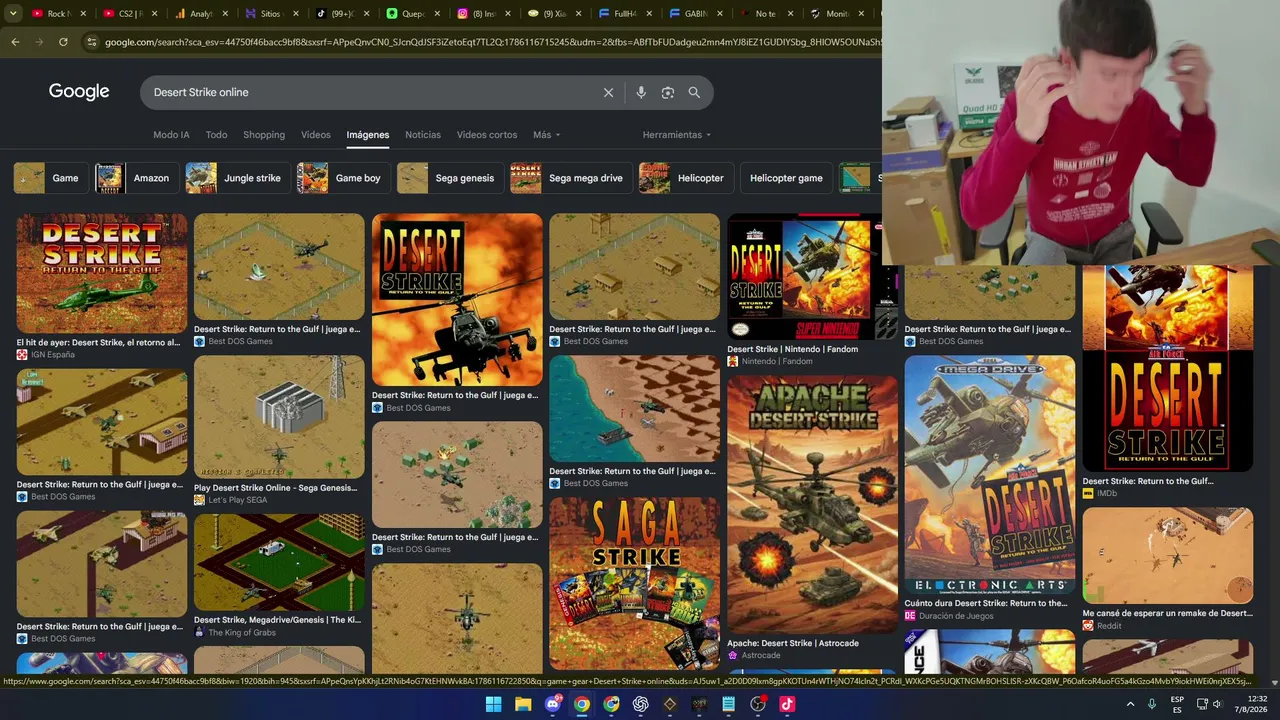The height and width of the screenshot is (720, 1280).
Task: Open ChatGPT from the taskbar
Action: tap(641, 704)
